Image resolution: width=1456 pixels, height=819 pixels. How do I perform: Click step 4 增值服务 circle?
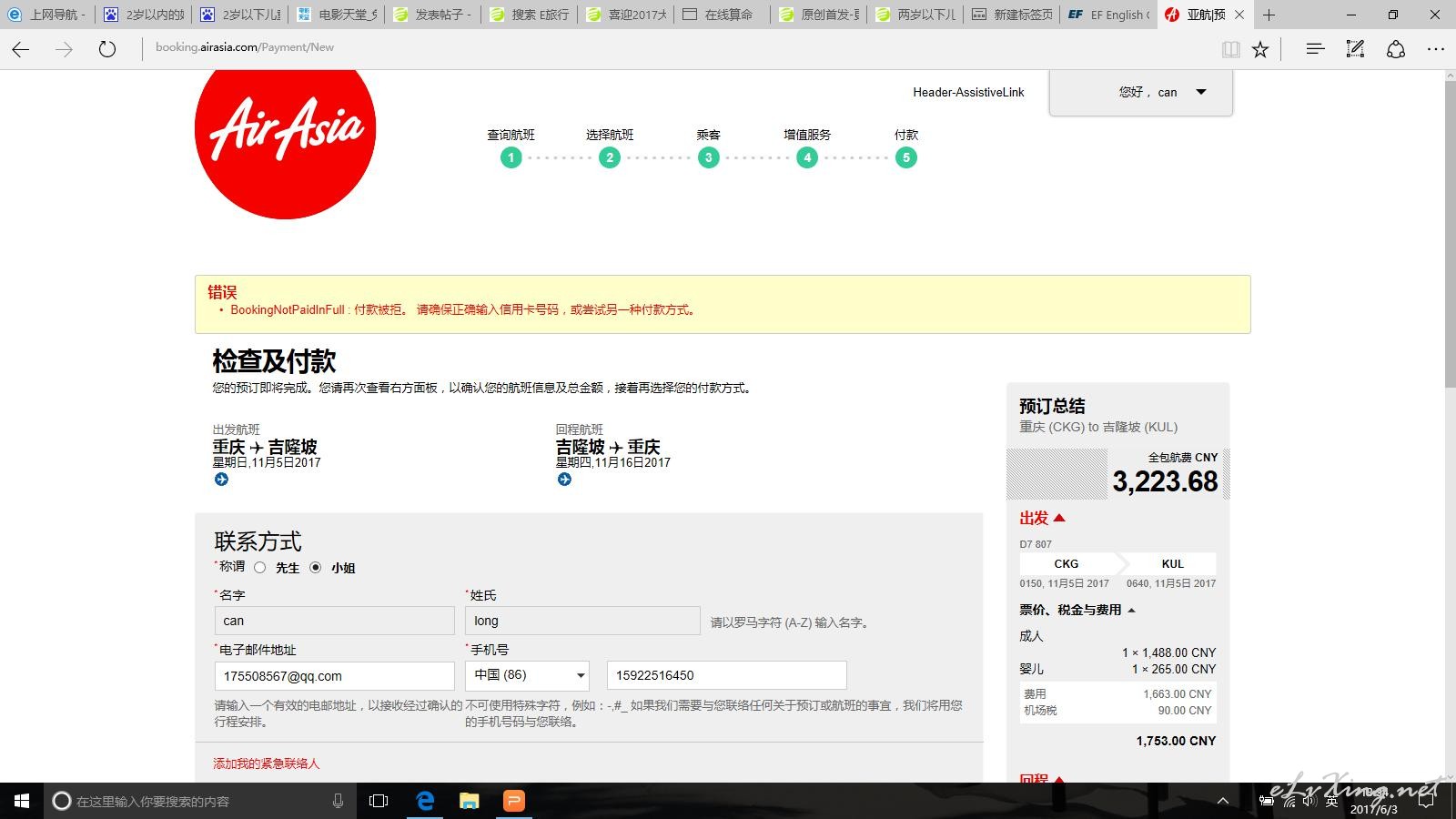807,157
